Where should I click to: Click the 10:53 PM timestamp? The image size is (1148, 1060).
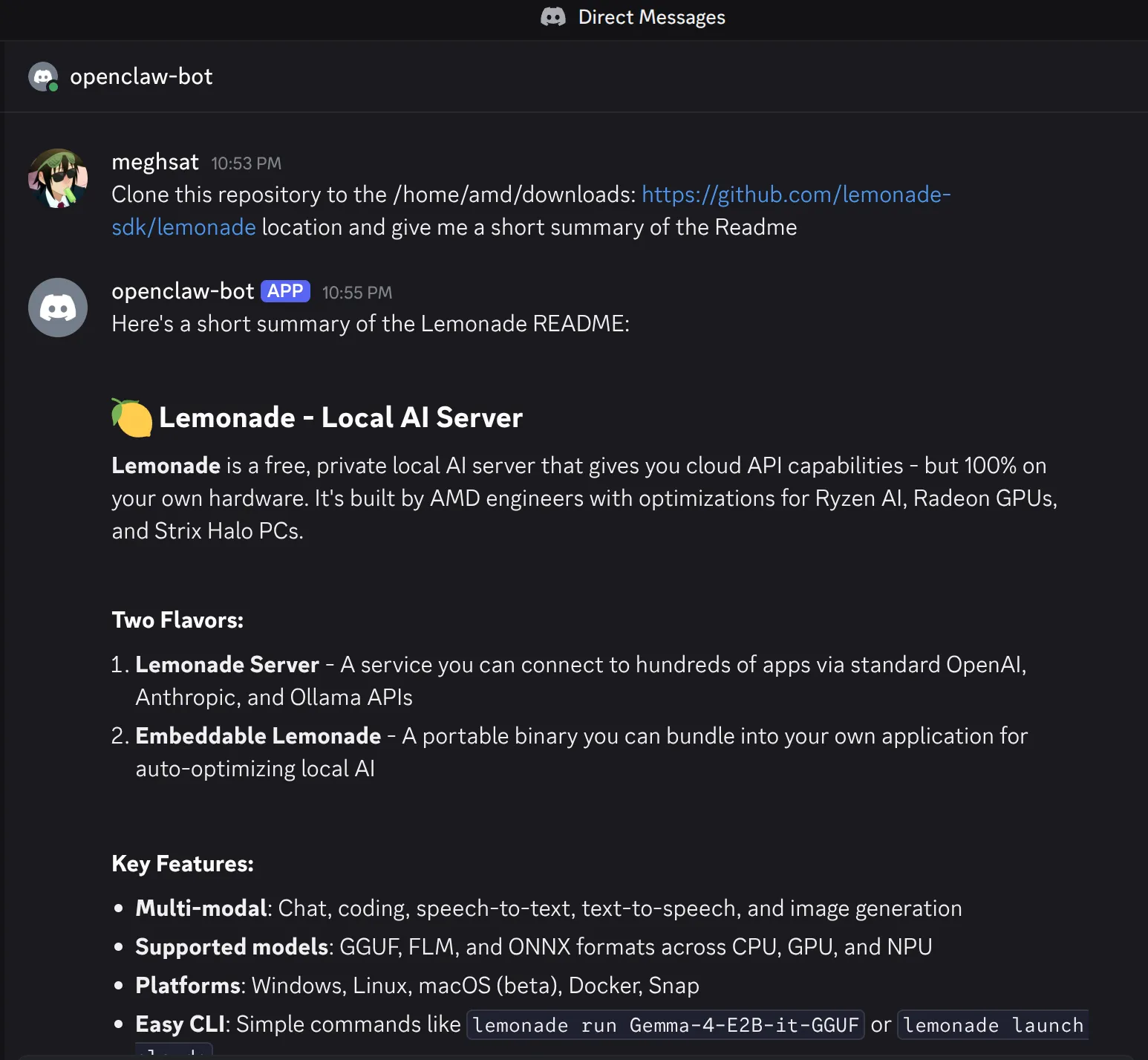pyautogui.click(x=246, y=163)
